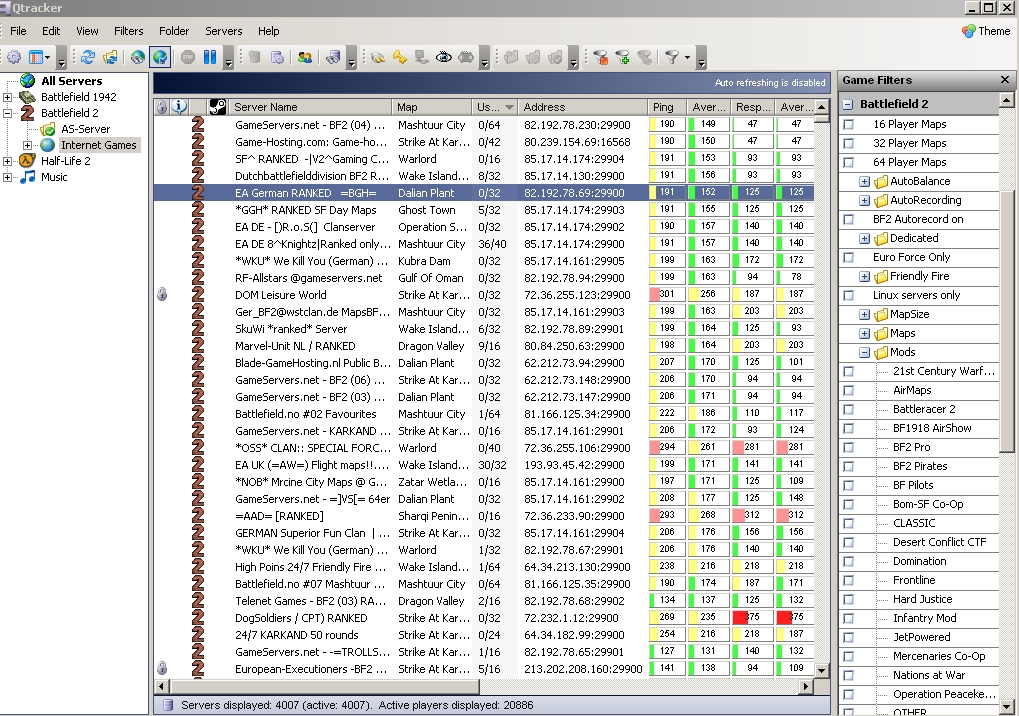Screen dimensions: 1019x716
Task: Click the refresh folder icon
Action: tap(110, 57)
